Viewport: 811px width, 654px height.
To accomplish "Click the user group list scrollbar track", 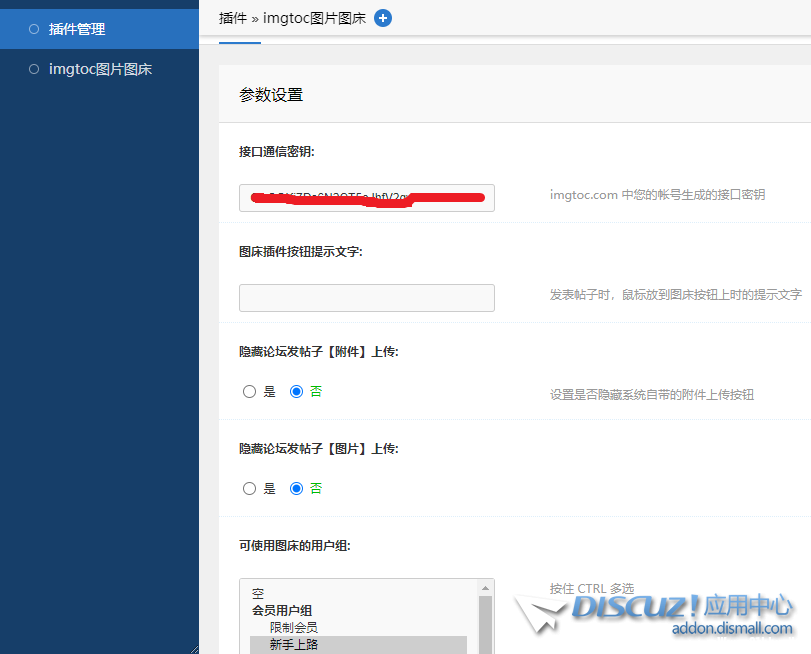I will pos(486,625).
